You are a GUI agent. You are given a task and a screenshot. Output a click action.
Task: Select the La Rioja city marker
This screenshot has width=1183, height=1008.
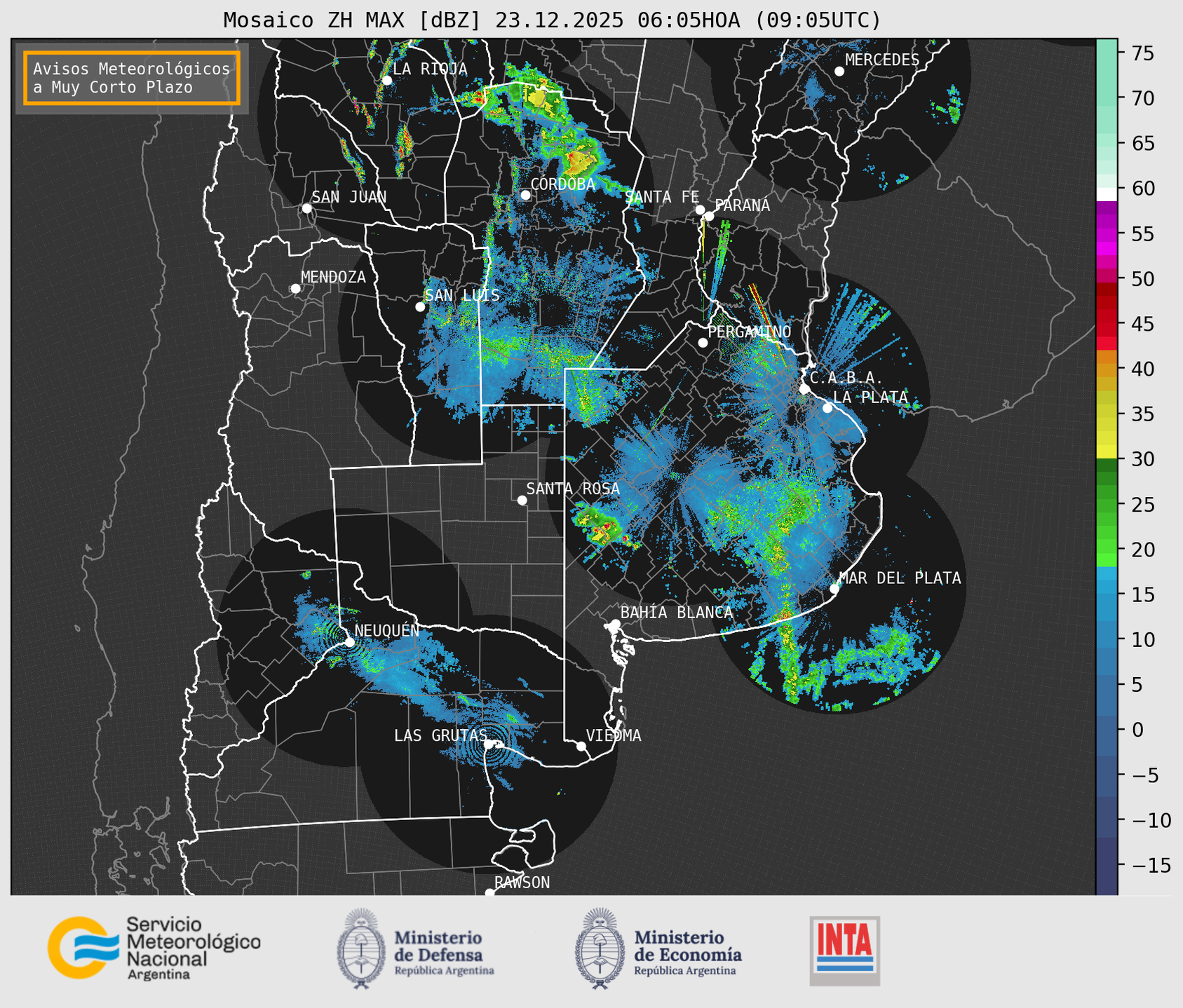tap(387, 80)
